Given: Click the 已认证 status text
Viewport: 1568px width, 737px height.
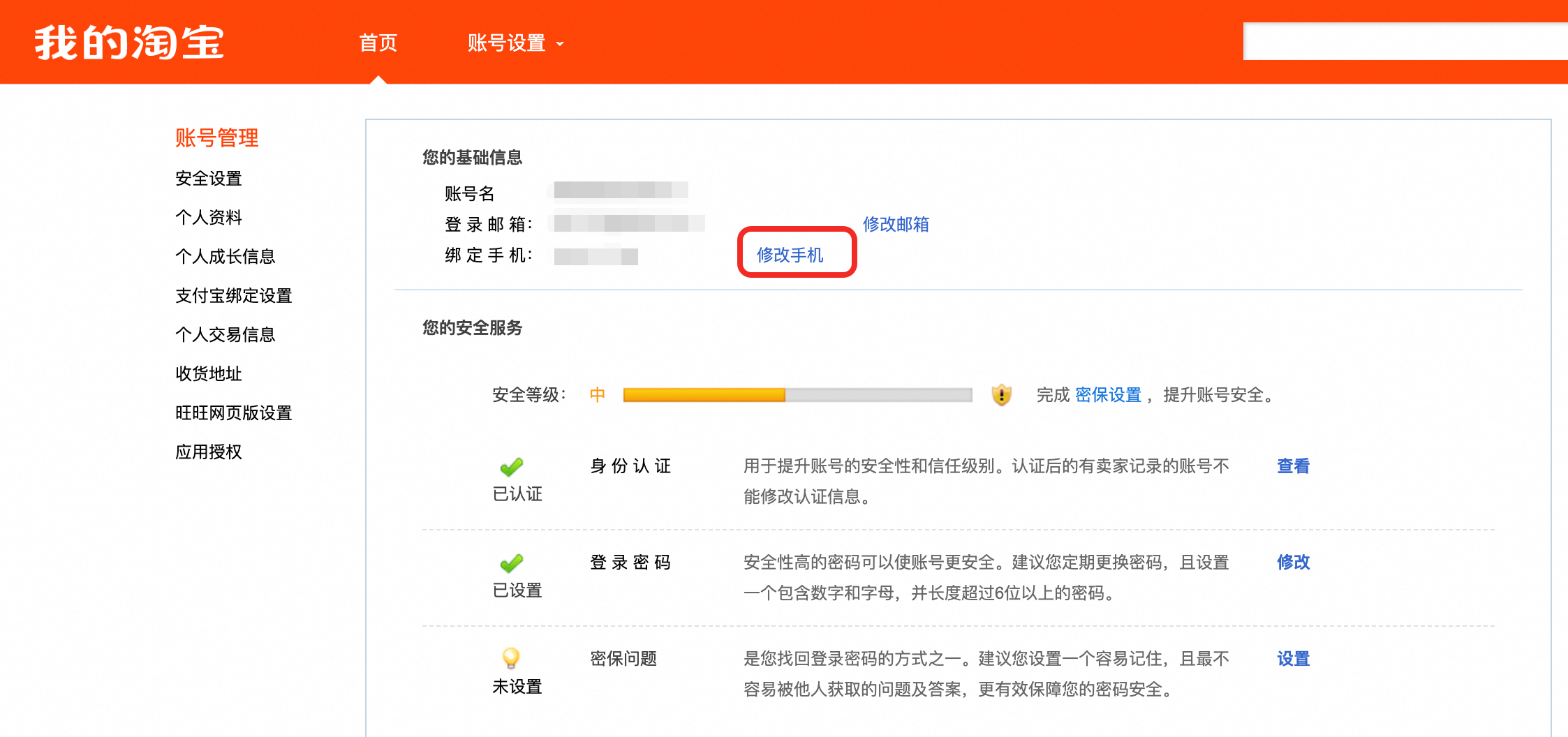Looking at the screenshot, I should coord(517,494).
